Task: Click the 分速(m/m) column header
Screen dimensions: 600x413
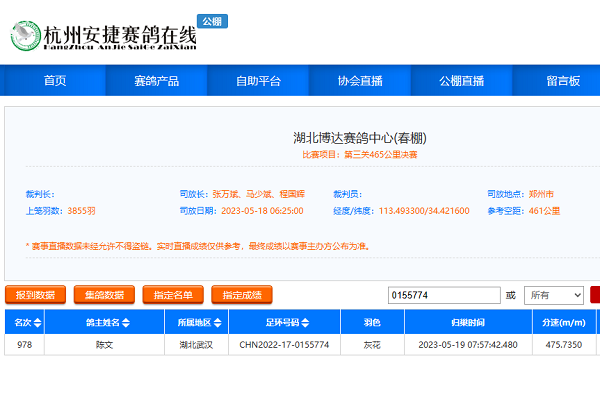Action: click(x=564, y=323)
